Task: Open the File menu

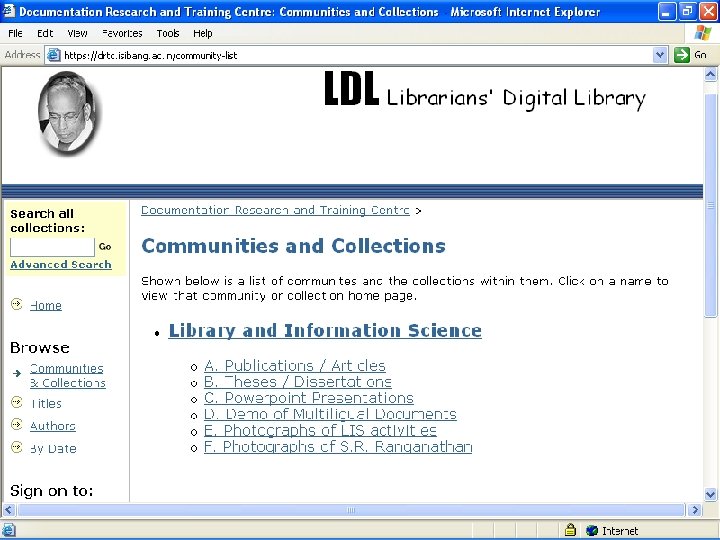Action: (x=15, y=33)
